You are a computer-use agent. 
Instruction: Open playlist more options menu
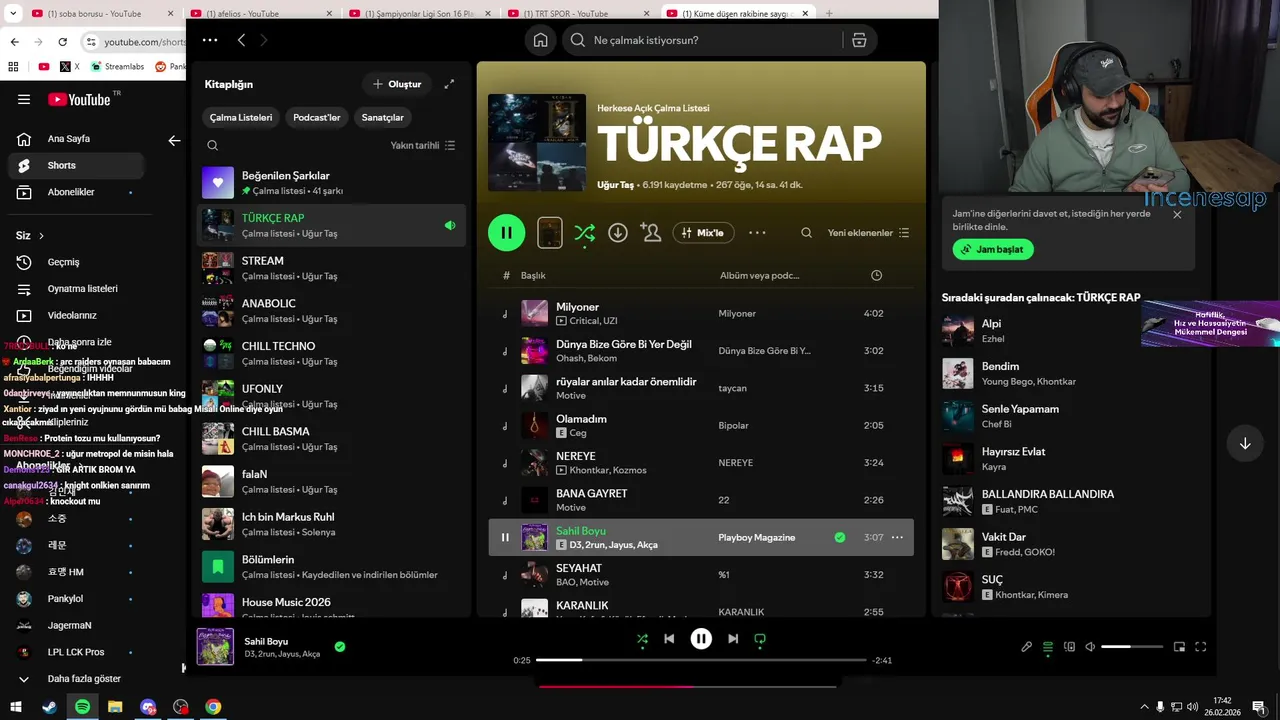click(757, 233)
